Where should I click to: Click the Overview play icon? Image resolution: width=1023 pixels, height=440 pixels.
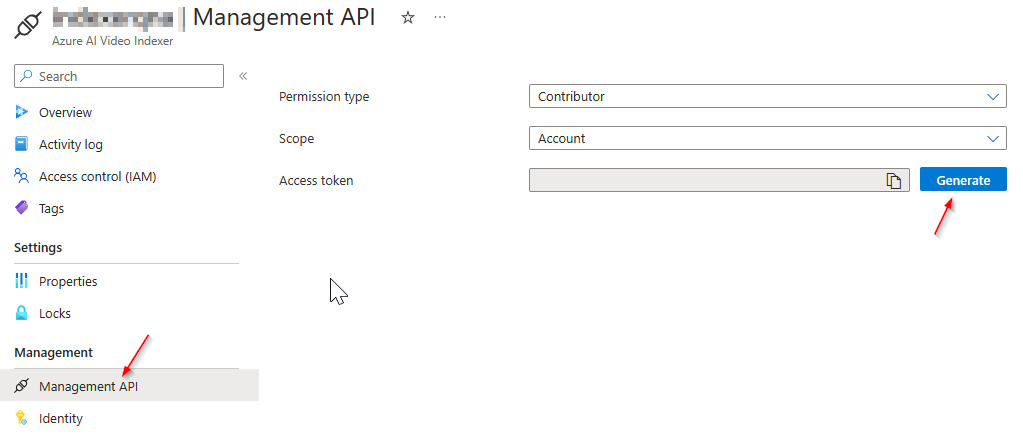(22, 112)
